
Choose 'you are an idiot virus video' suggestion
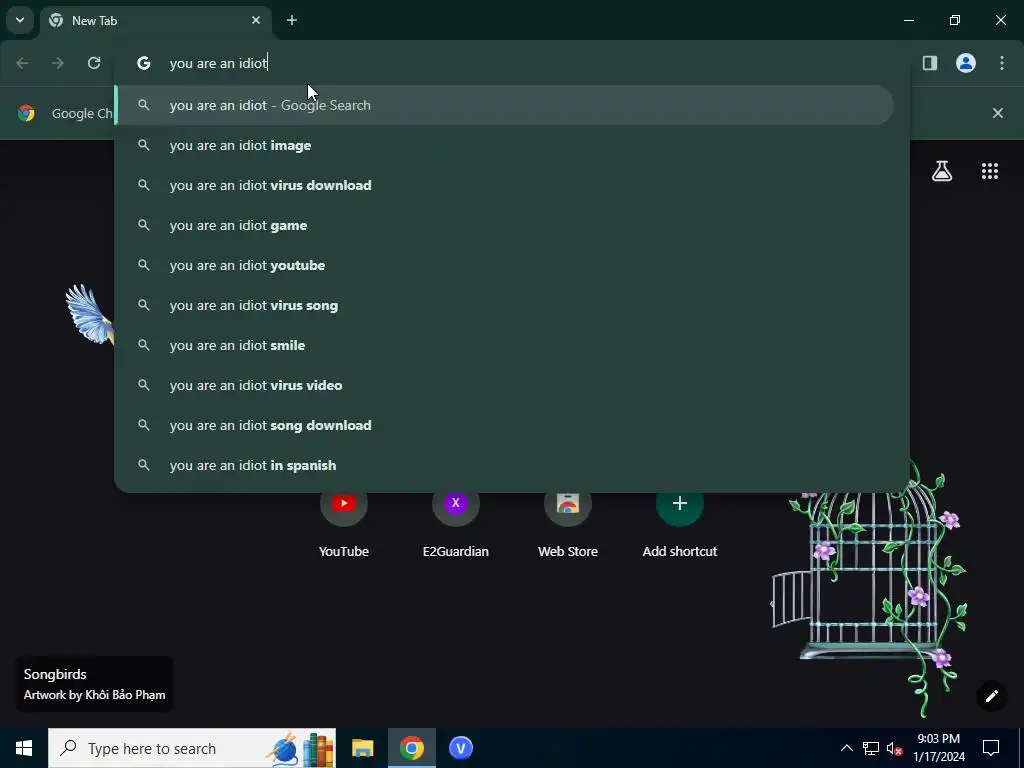click(504, 385)
